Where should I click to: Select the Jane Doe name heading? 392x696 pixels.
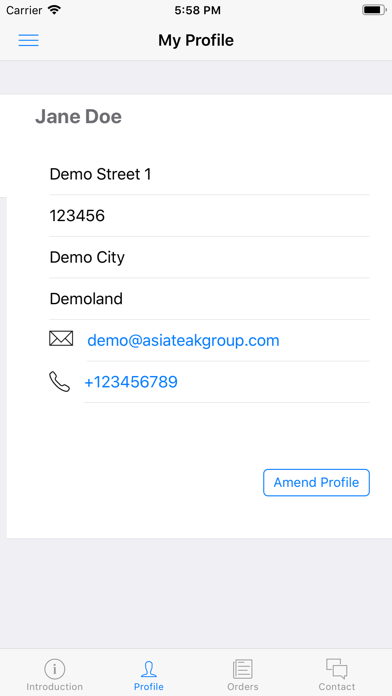click(79, 117)
